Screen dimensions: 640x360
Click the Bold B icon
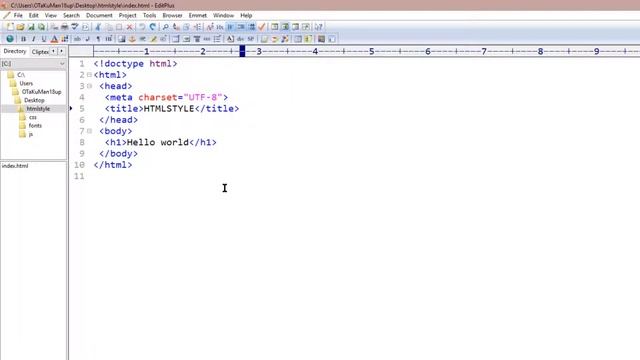pyautogui.click(x=23, y=39)
